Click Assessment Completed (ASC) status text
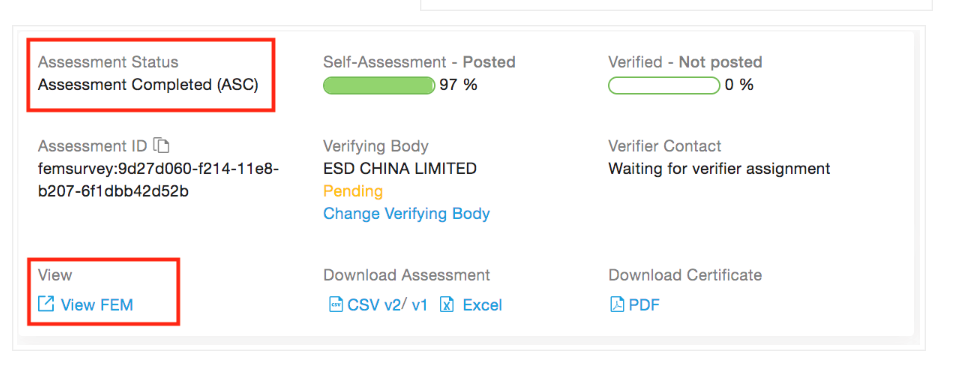Image resolution: width=956 pixels, height=375 pixels. [148, 85]
